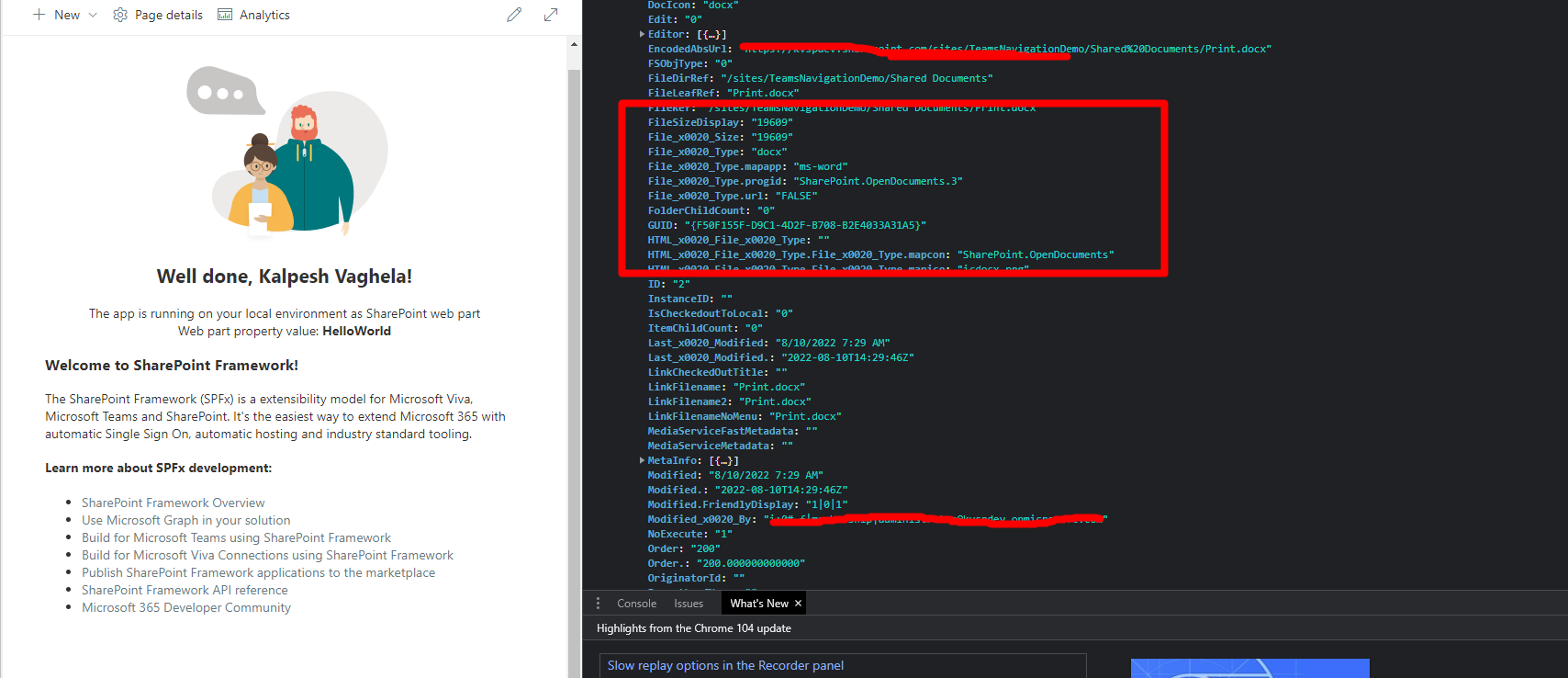Click the New command bar button
The image size is (1568, 678).
[65, 15]
